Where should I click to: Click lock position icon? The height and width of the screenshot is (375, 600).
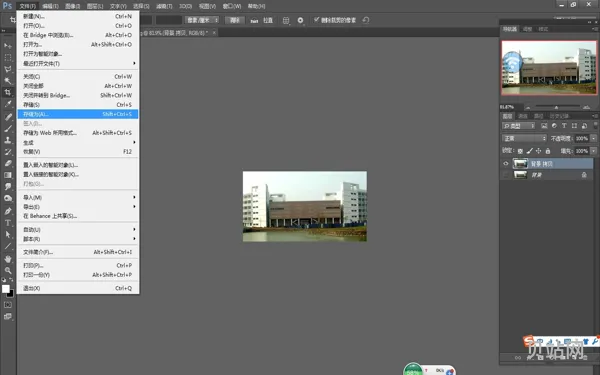click(538, 151)
